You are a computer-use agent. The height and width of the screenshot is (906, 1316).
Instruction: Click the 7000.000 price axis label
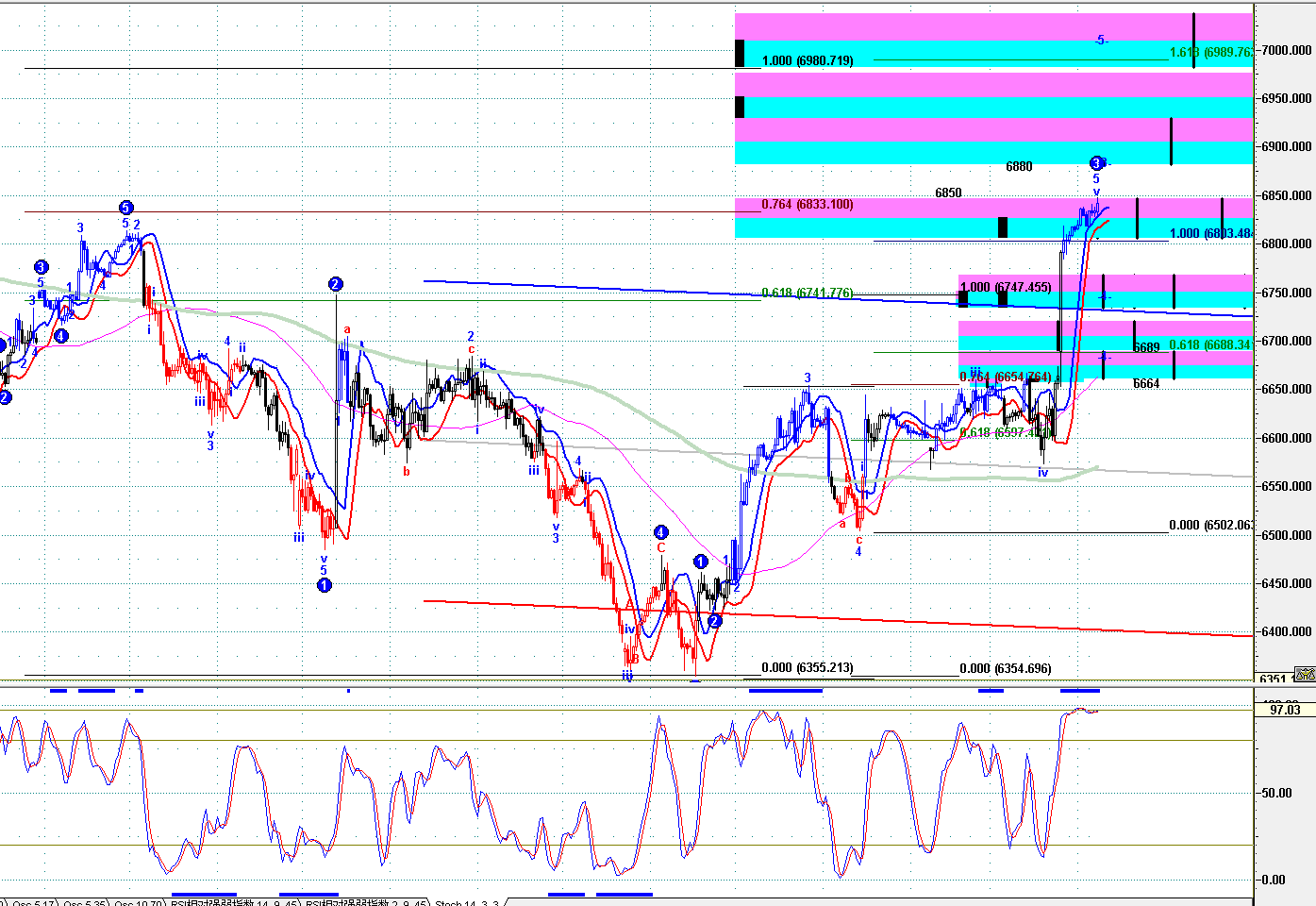[x=1286, y=50]
